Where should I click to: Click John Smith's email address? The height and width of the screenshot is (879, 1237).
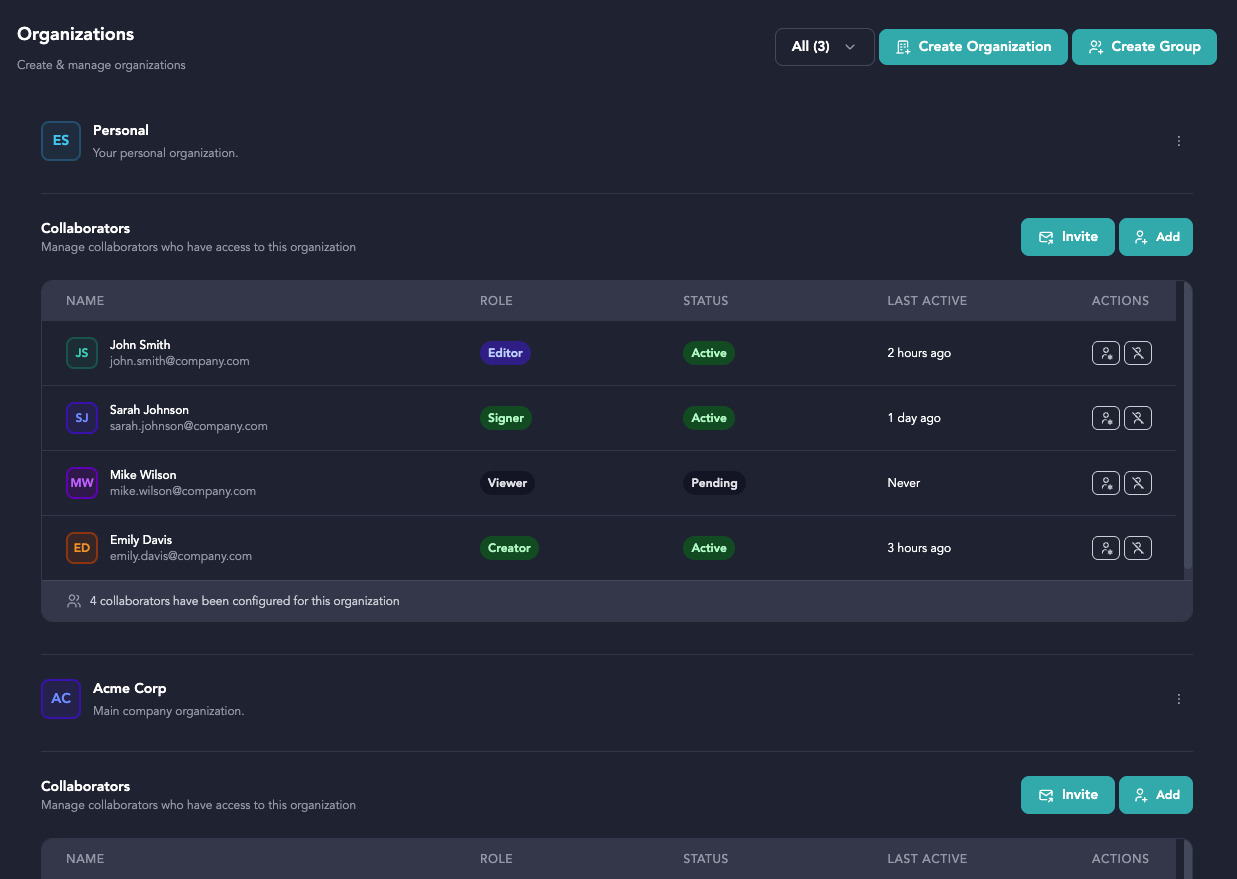(180, 361)
